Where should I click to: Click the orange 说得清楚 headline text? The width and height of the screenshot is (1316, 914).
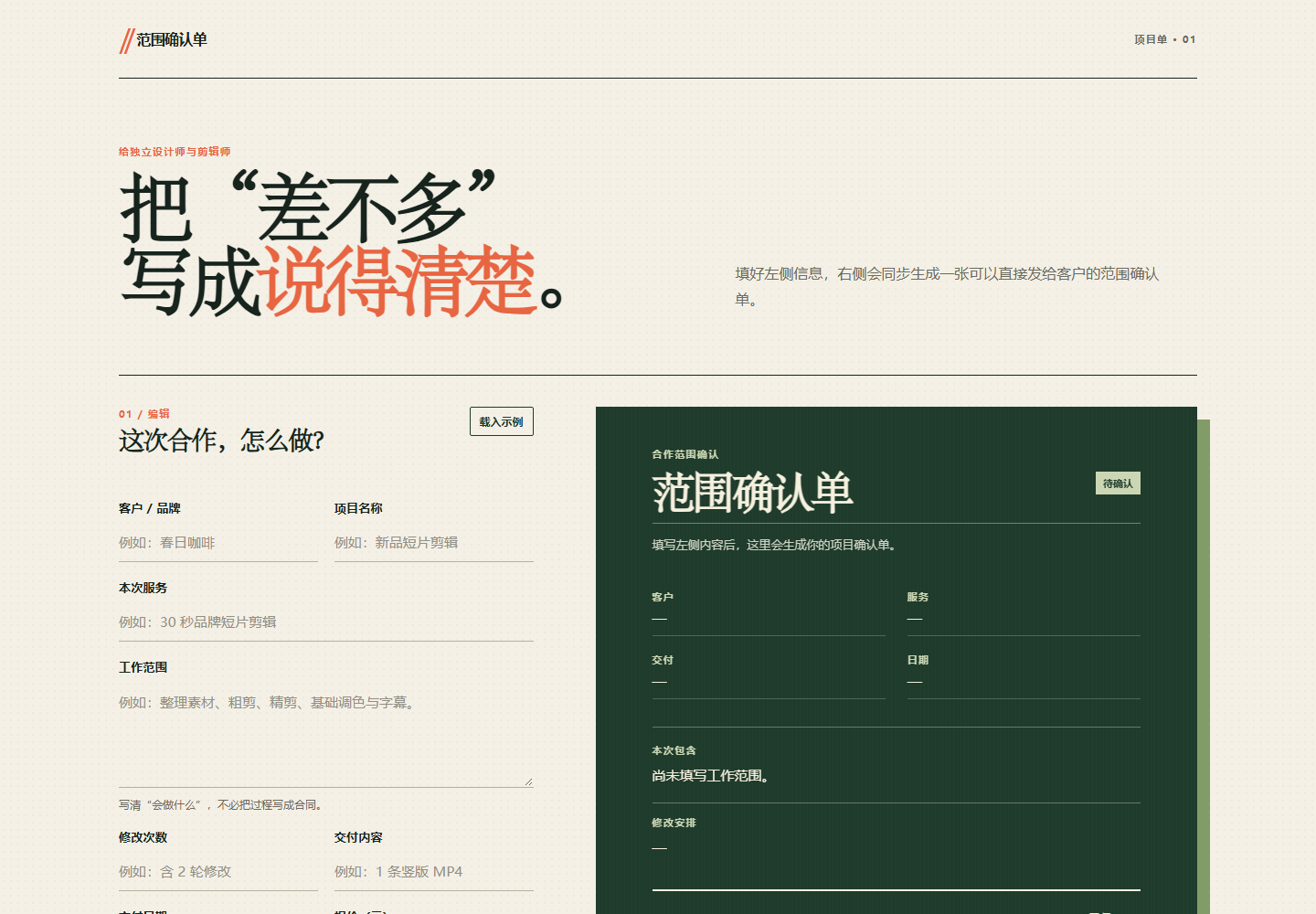(399, 282)
